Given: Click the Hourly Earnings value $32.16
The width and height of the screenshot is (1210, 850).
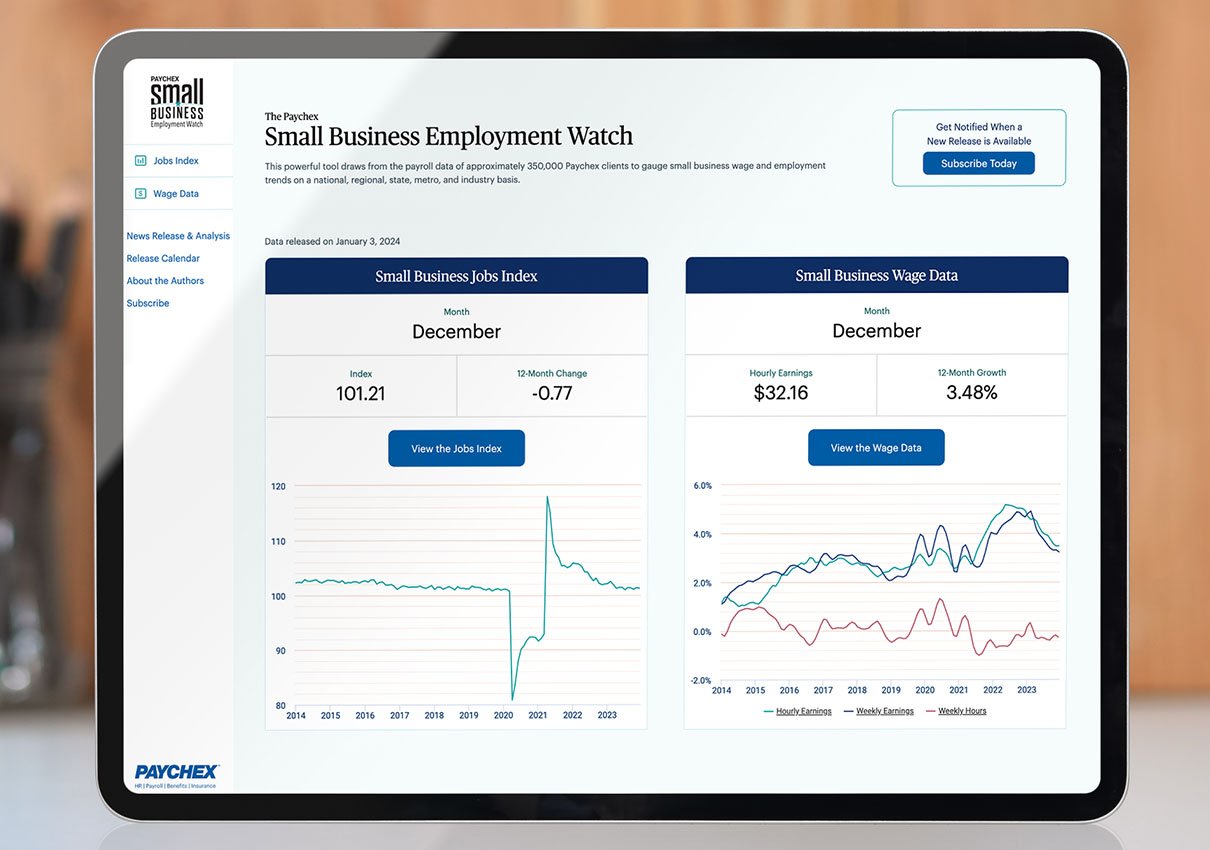Looking at the screenshot, I should (781, 392).
